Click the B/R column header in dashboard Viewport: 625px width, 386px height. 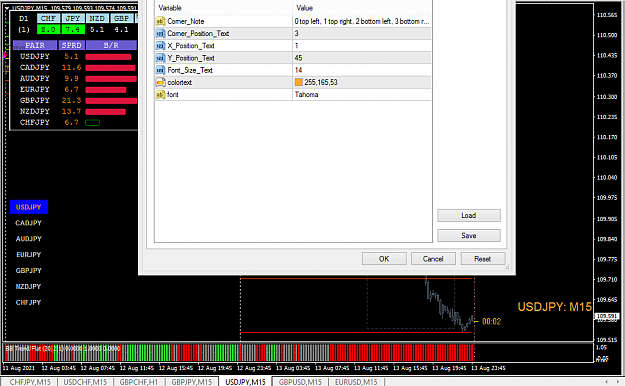(111, 45)
